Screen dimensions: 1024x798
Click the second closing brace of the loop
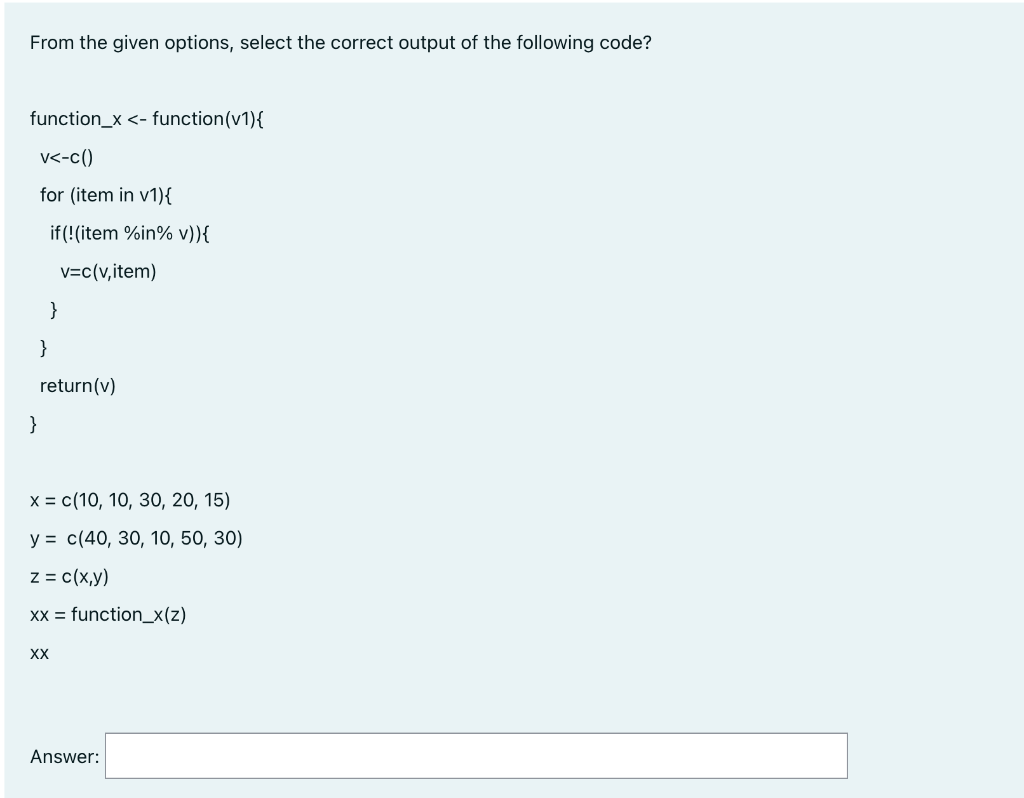pyautogui.click(x=43, y=346)
